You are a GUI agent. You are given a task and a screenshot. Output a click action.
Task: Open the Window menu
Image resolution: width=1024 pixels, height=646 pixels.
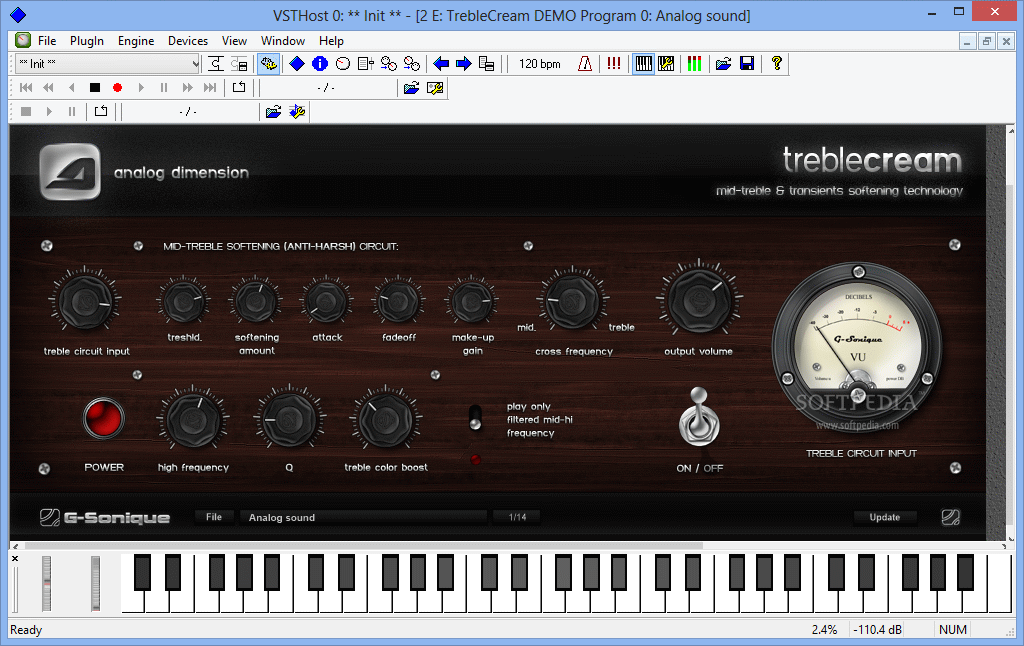(283, 40)
